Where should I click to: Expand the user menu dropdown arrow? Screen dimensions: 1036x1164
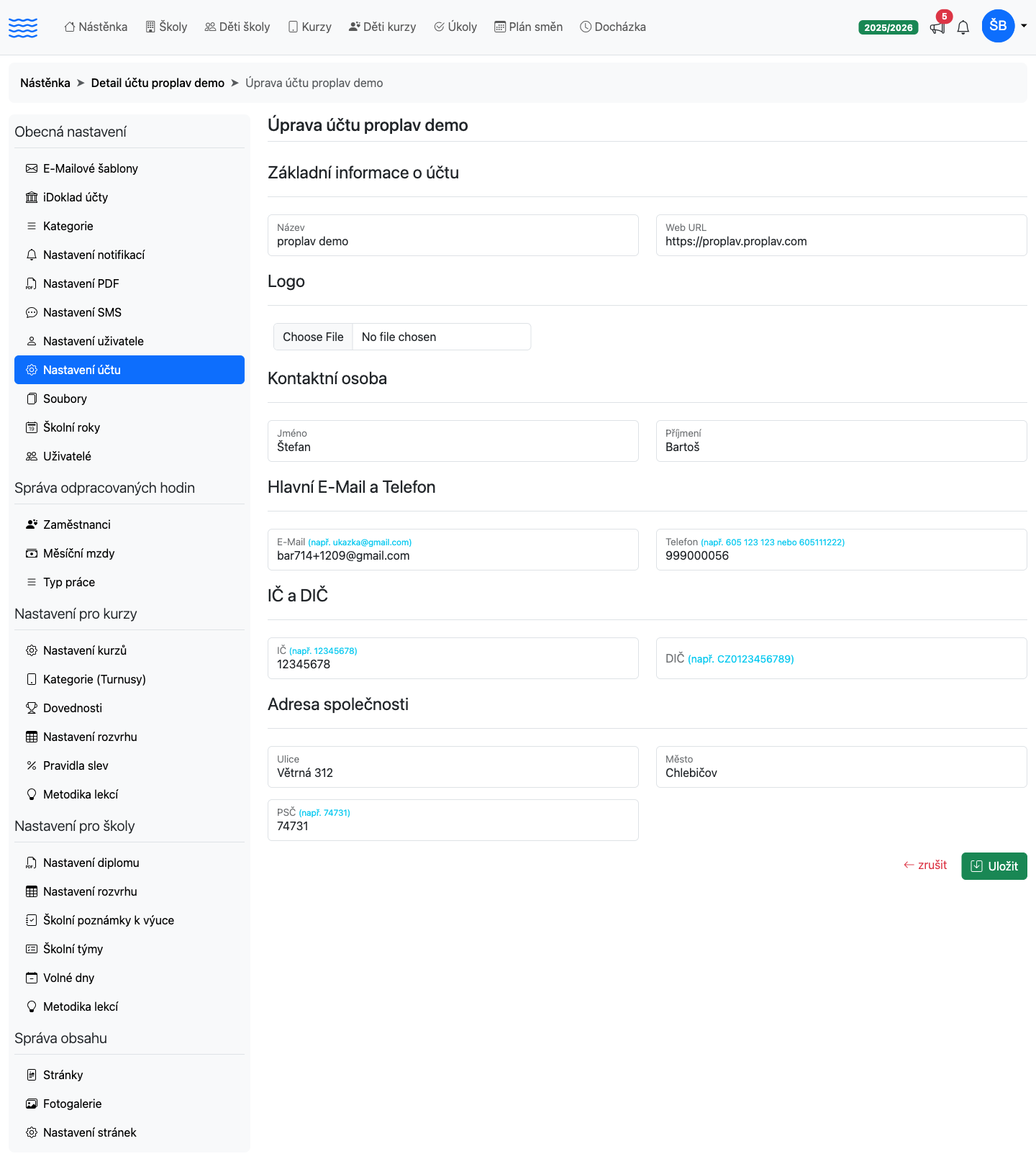click(1024, 26)
